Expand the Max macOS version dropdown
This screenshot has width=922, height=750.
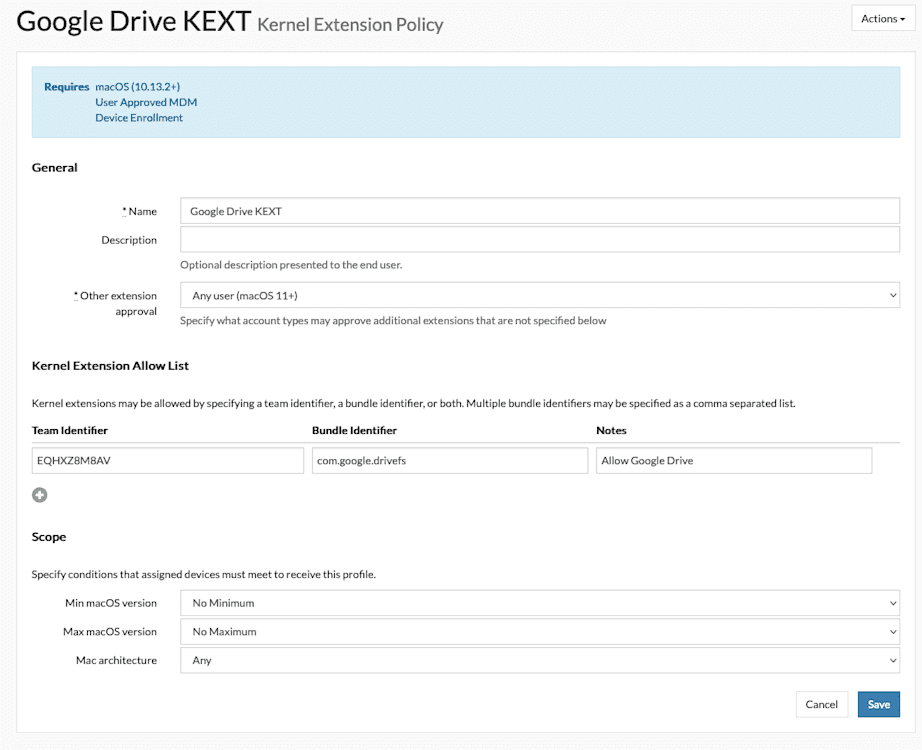(x=540, y=632)
